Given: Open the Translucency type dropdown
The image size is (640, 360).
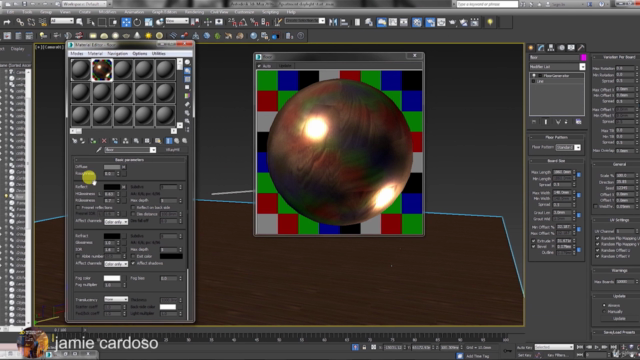Looking at the screenshot, I should click(x=116, y=299).
